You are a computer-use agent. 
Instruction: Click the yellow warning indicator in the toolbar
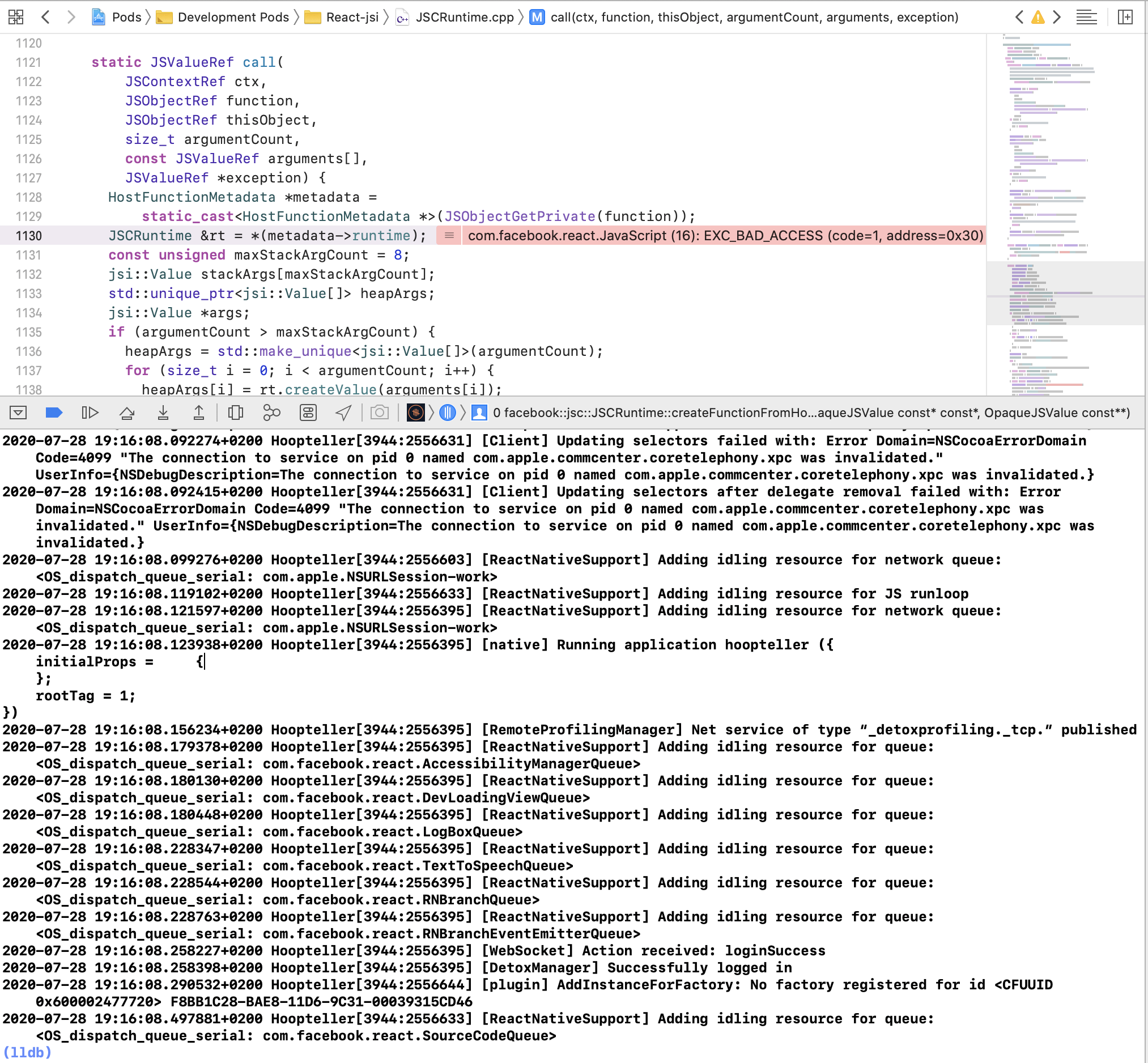pos(1037,17)
